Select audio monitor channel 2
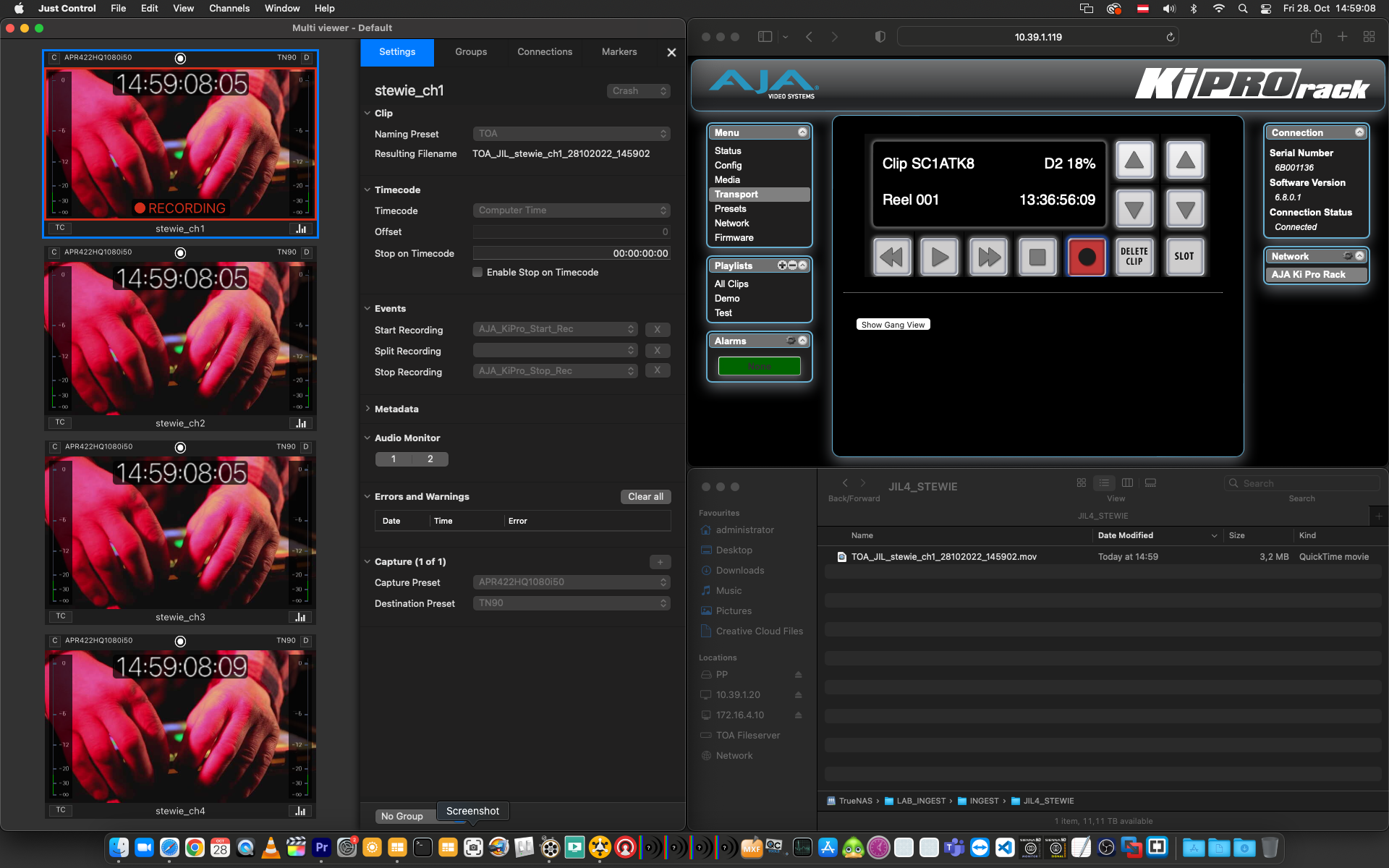Screen dimensions: 1389x868 click(x=430, y=459)
